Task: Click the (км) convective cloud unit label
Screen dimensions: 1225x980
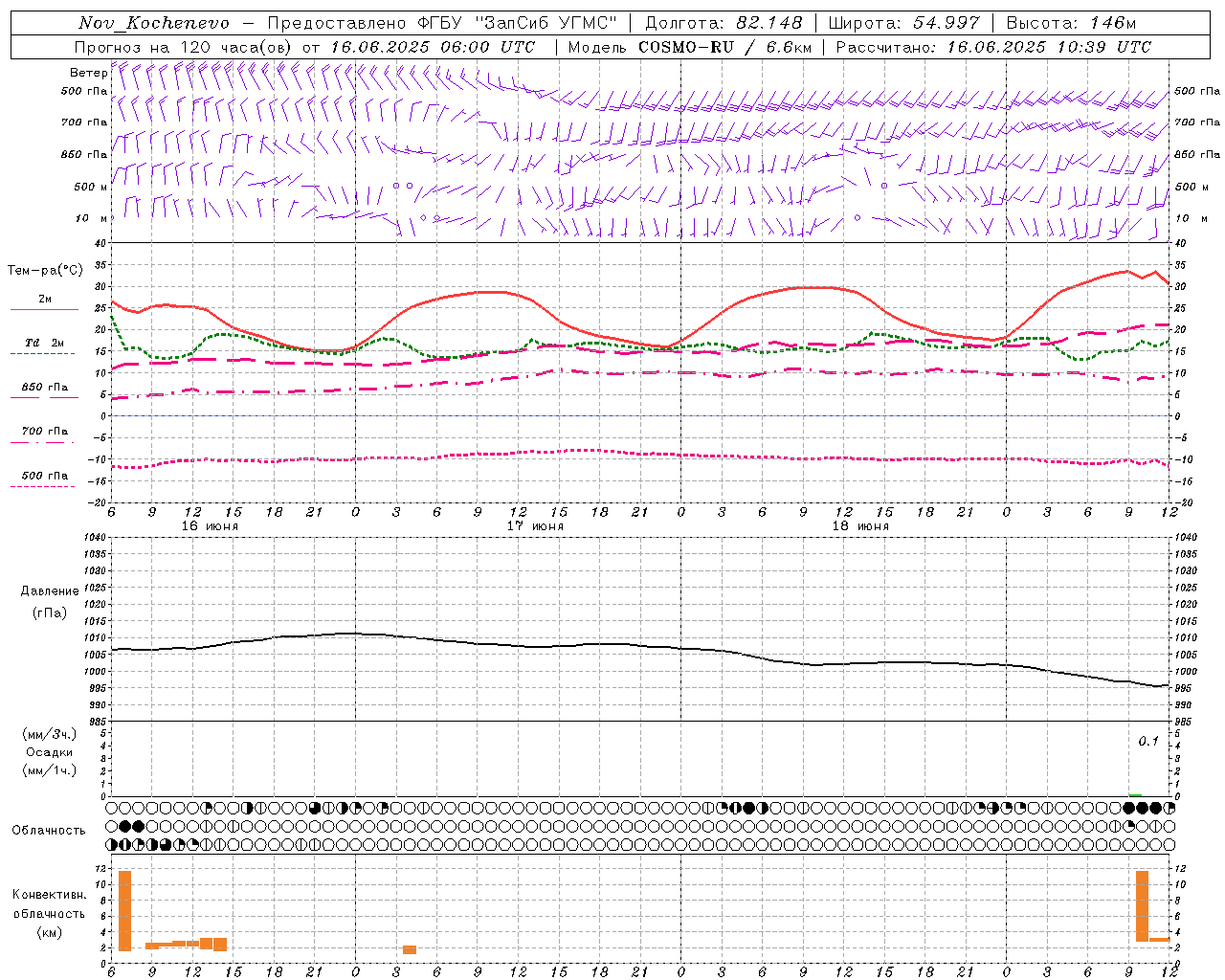Action: [50, 932]
